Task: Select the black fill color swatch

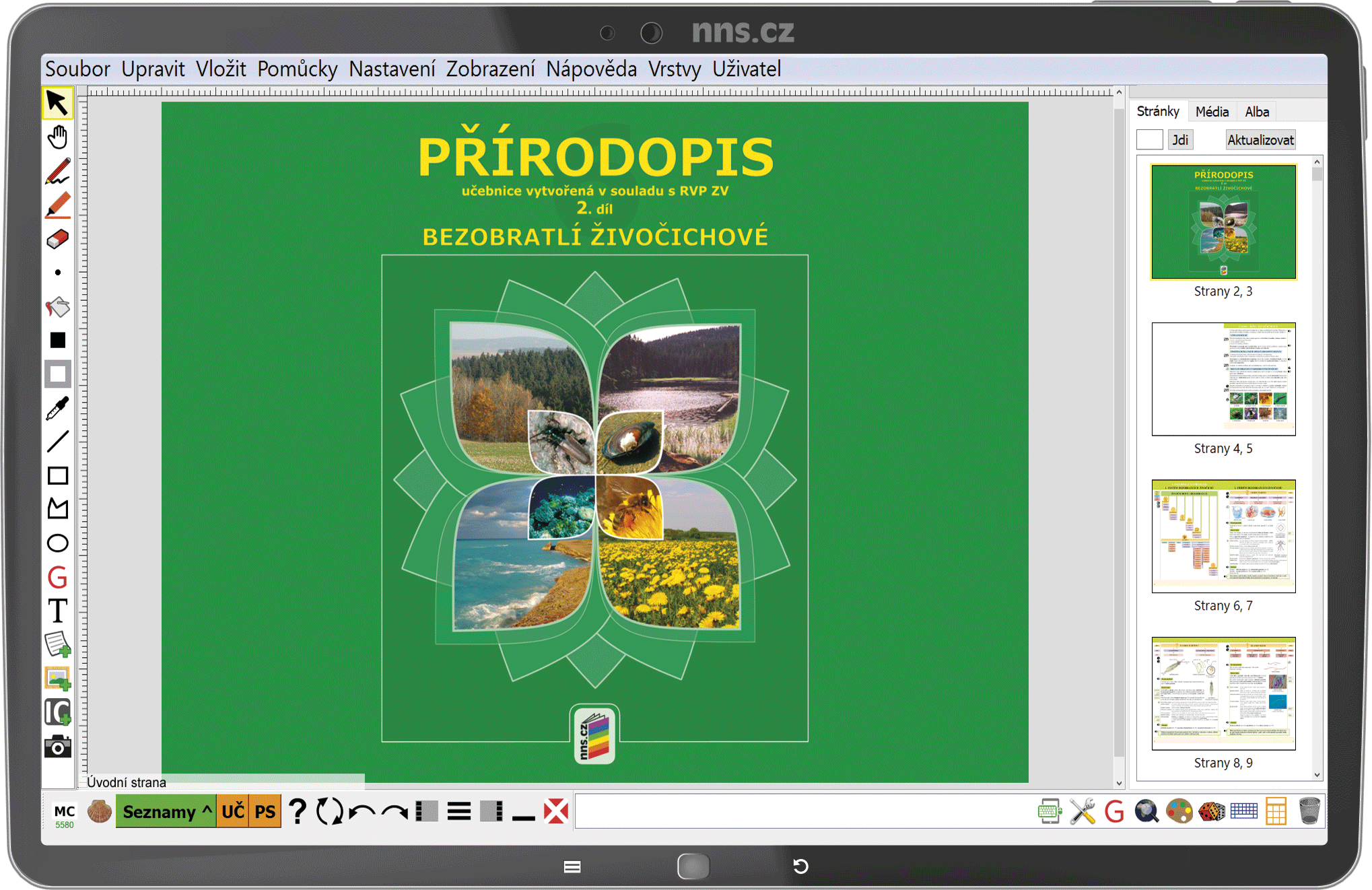Action: [58, 341]
